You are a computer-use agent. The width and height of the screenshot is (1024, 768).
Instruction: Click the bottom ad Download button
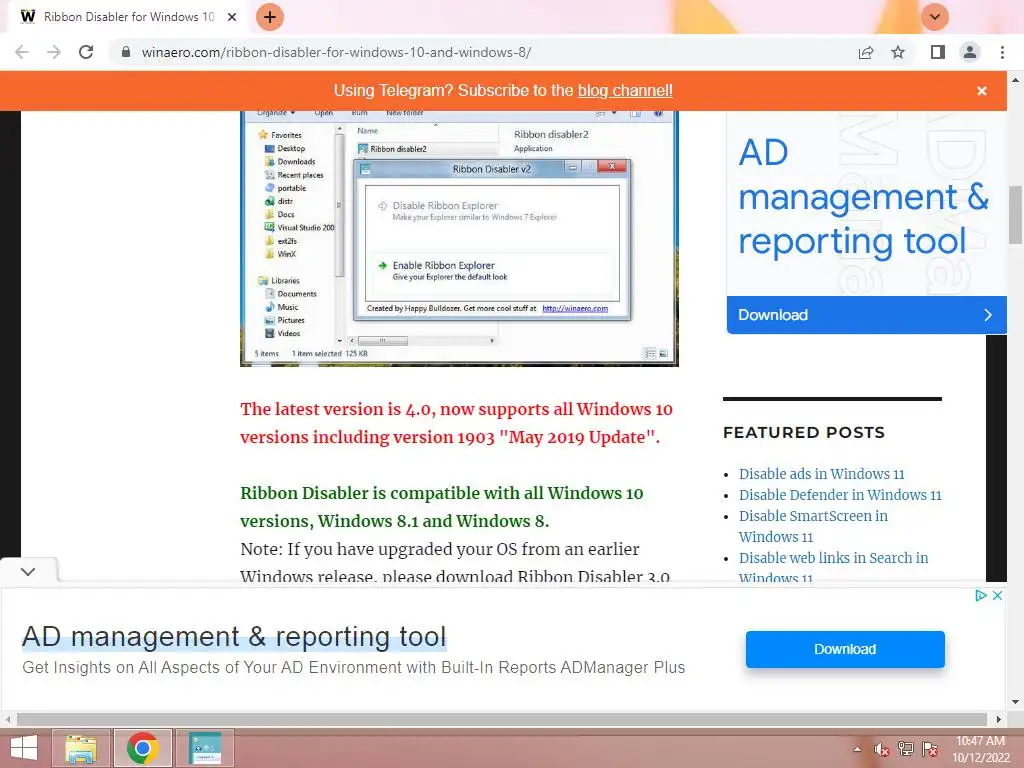coord(845,649)
